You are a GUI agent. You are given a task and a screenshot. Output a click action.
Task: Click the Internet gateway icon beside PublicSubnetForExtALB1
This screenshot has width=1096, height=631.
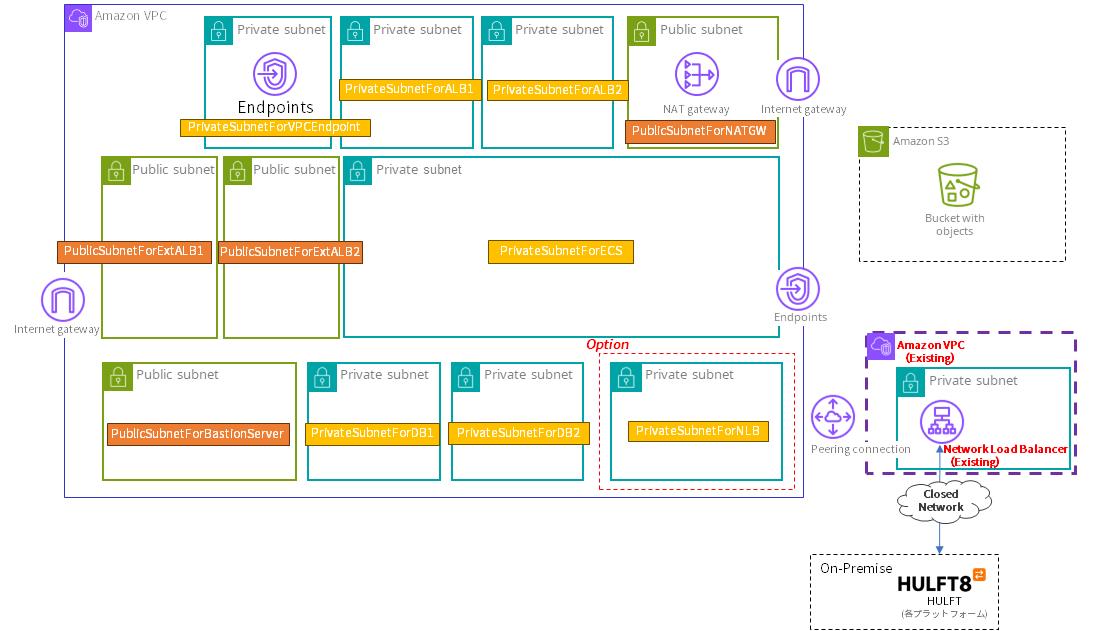click(x=63, y=300)
